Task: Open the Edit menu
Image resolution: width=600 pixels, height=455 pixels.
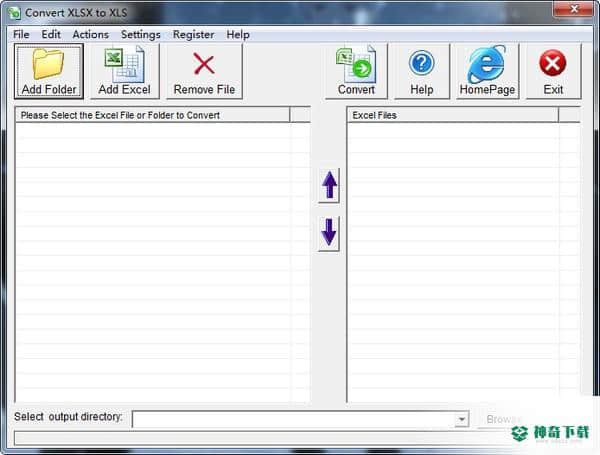Action: pyautogui.click(x=51, y=34)
